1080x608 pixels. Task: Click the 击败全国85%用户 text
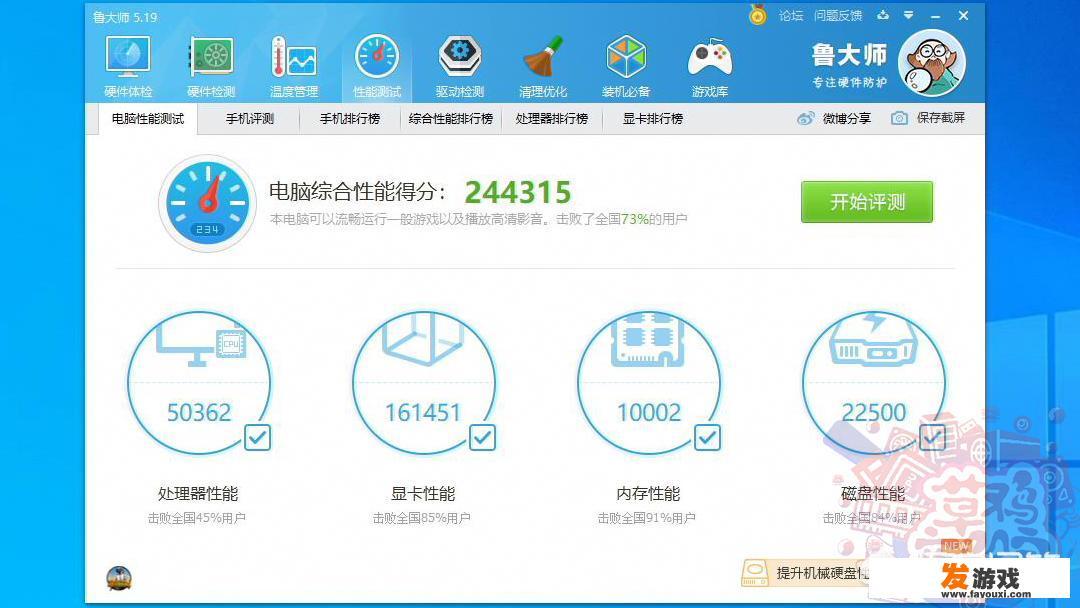(422, 518)
